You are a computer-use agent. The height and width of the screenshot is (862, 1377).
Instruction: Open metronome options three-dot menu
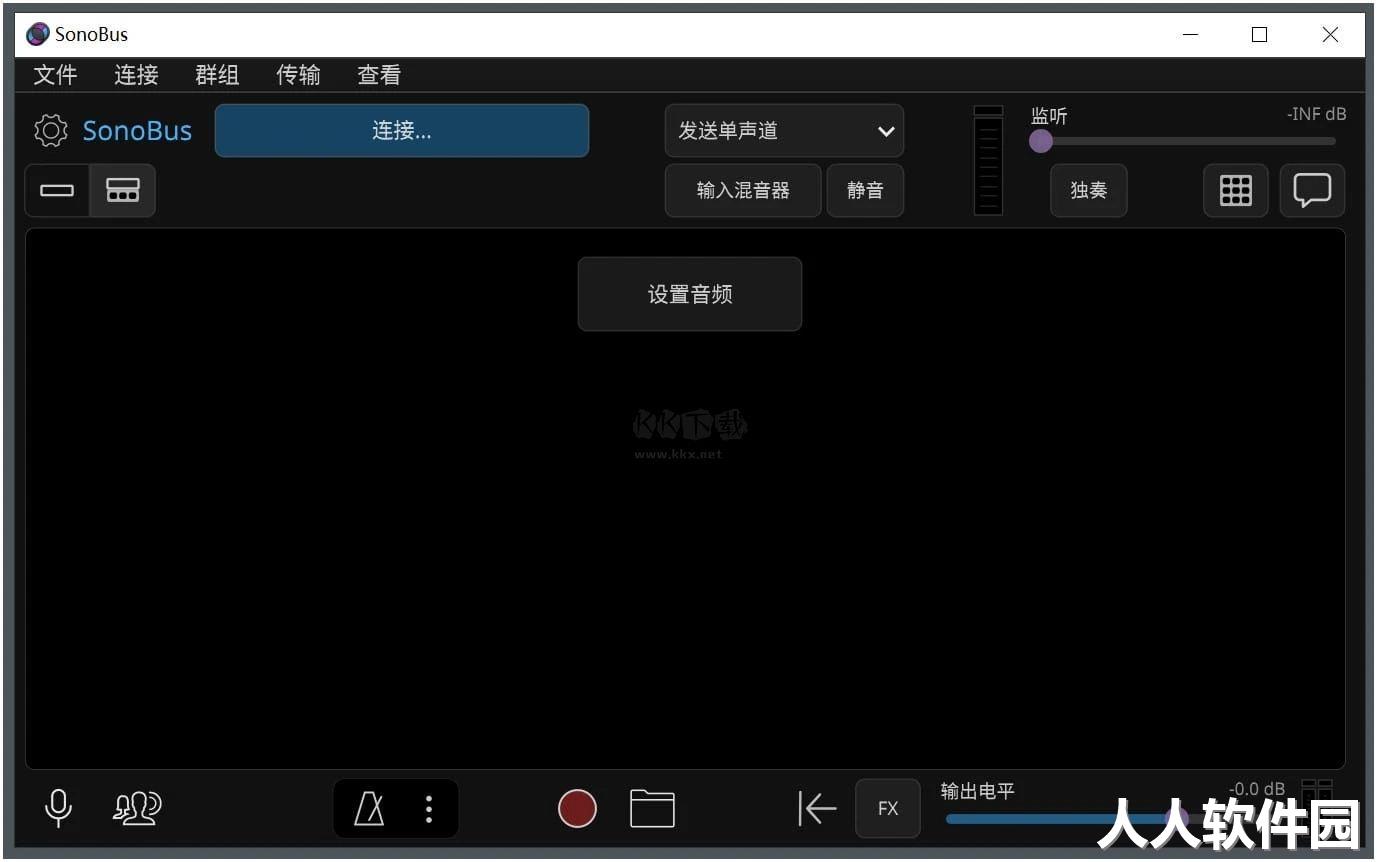[x=429, y=808]
